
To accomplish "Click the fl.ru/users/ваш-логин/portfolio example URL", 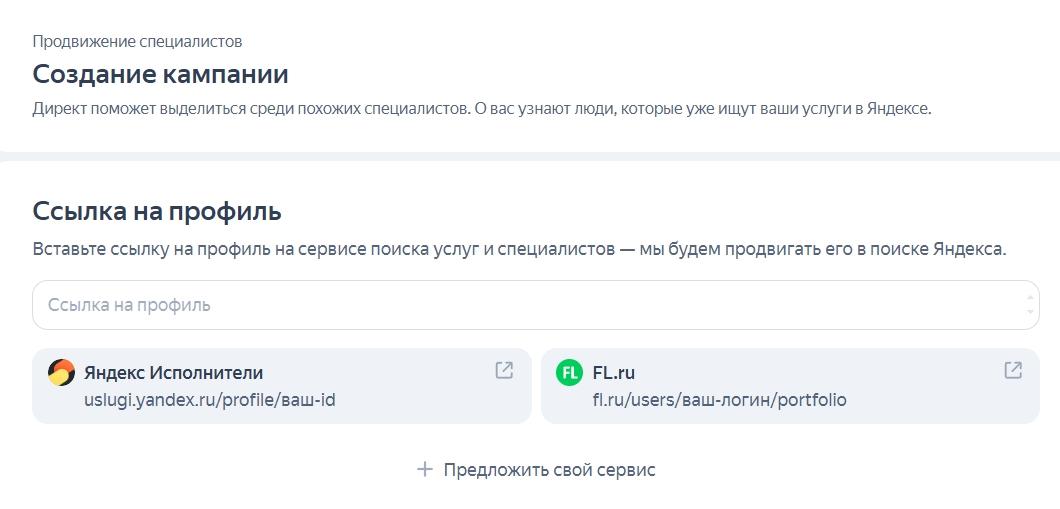I will click(x=719, y=400).
